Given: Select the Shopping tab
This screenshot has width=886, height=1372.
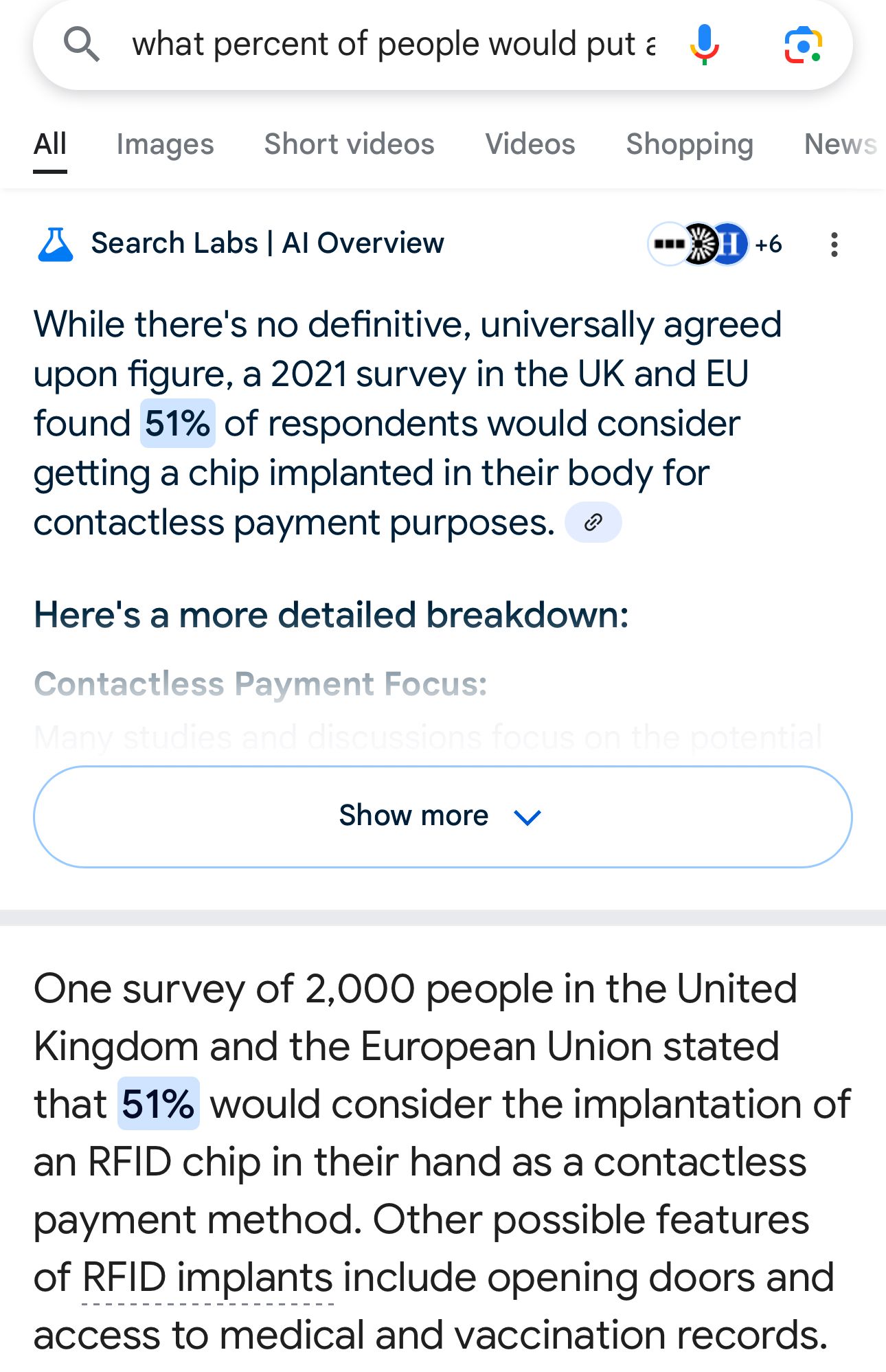Looking at the screenshot, I should click(689, 144).
